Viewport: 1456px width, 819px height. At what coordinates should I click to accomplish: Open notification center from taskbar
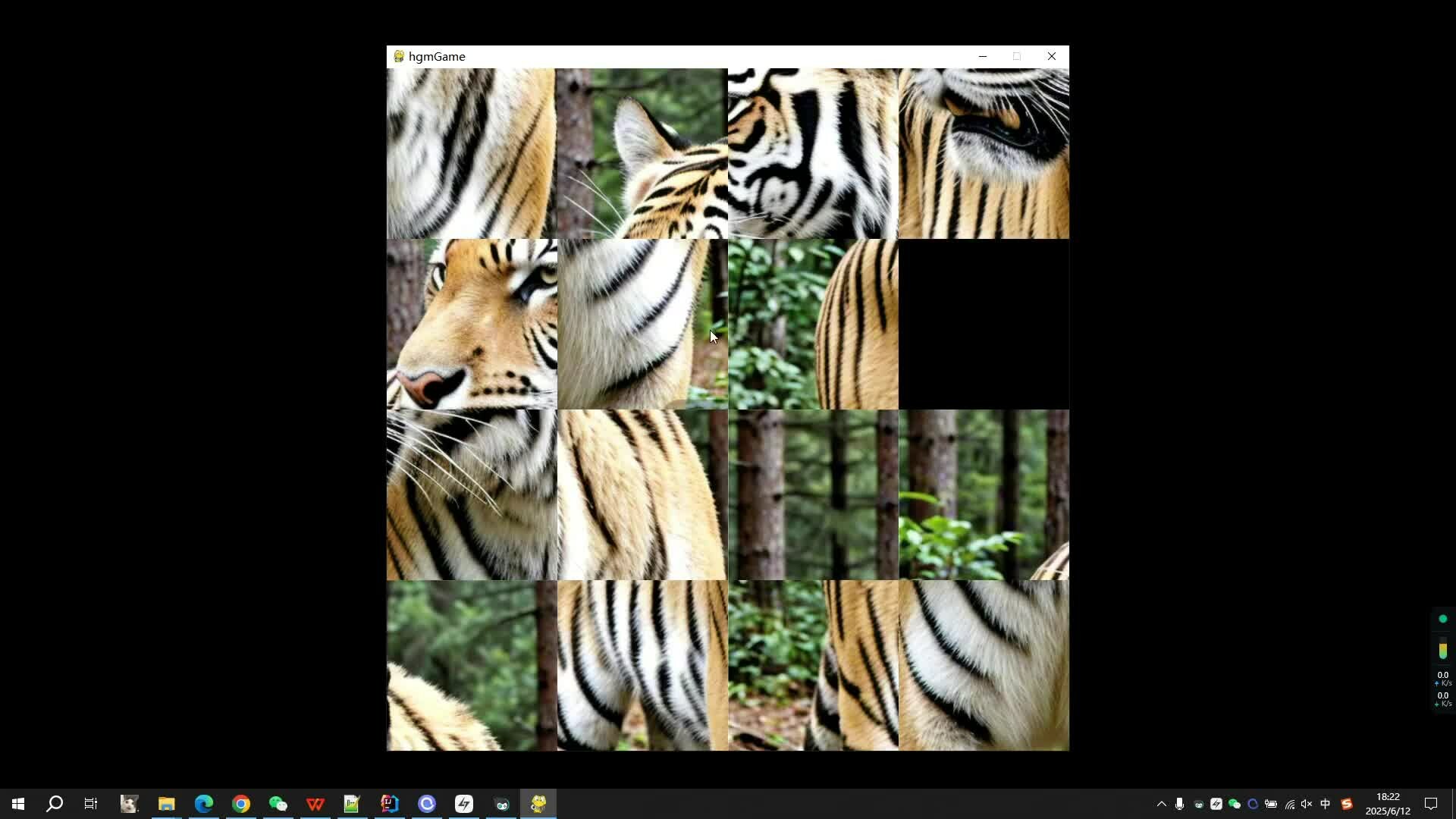click(x=1431, y=804)
